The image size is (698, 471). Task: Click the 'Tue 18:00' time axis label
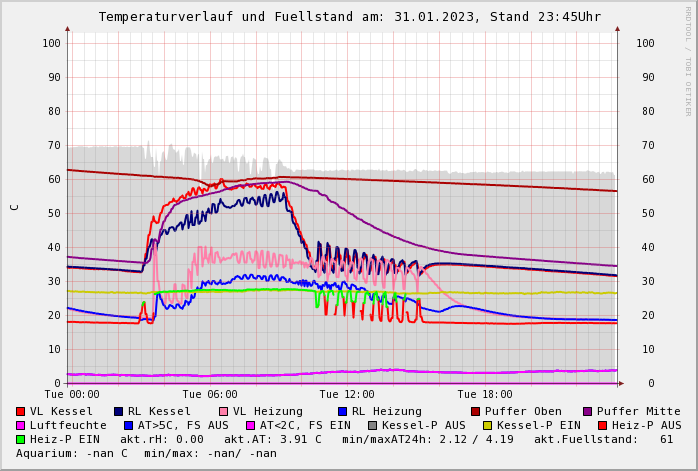485,395
